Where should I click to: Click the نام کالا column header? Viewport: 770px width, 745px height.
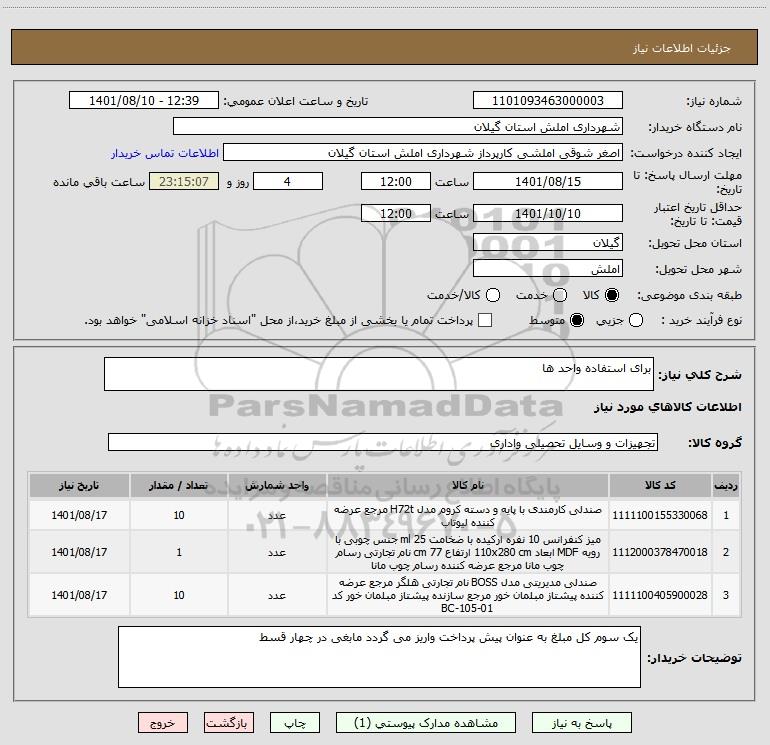pyautogui.click(x=468, y=485)
